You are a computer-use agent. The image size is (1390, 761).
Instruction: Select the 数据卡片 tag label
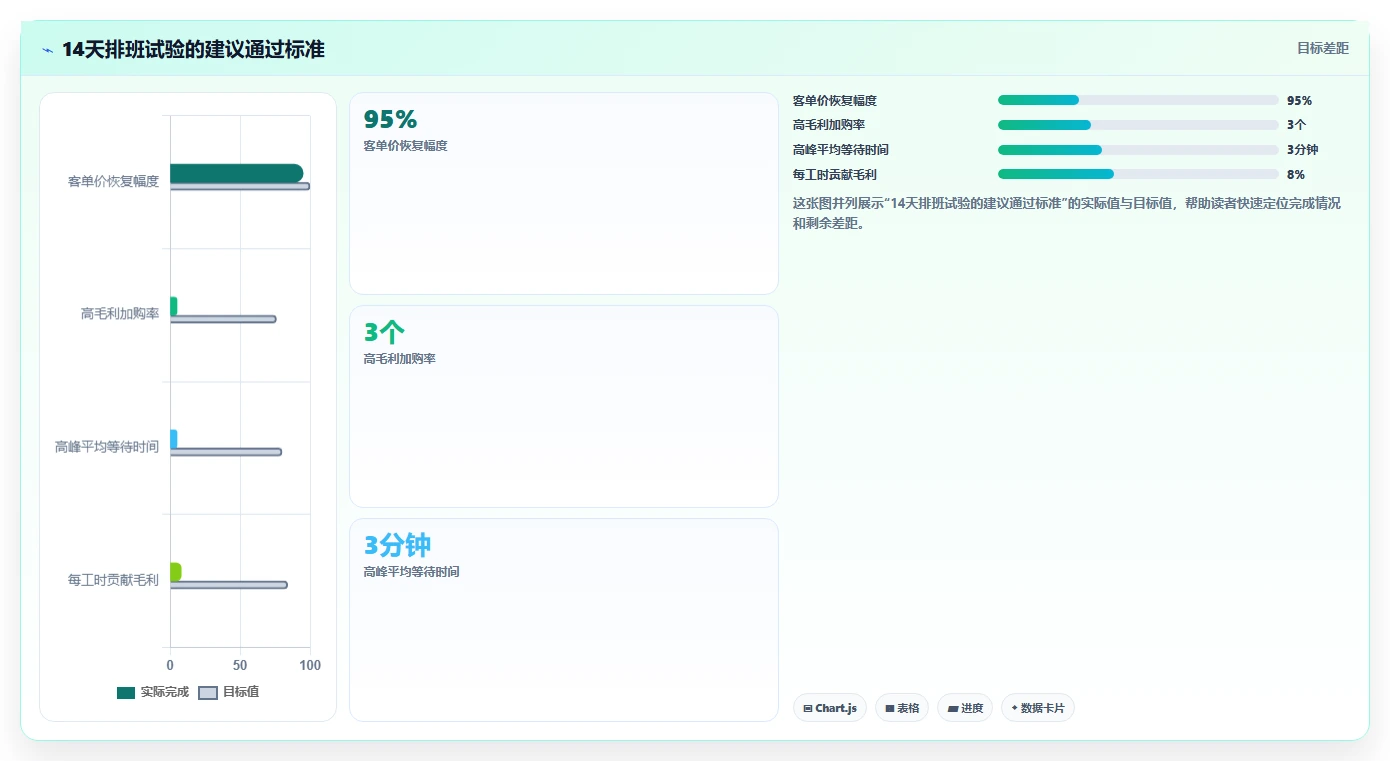pos(1042,708)
